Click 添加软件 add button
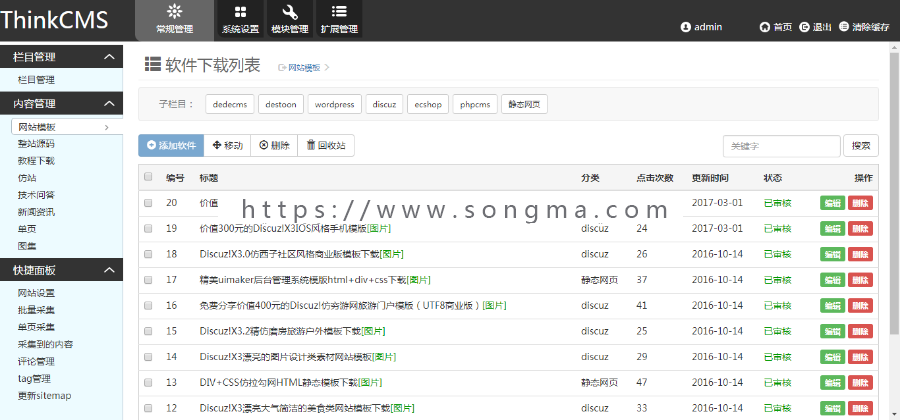Screen dimensions: 900x420 [171, 145]
